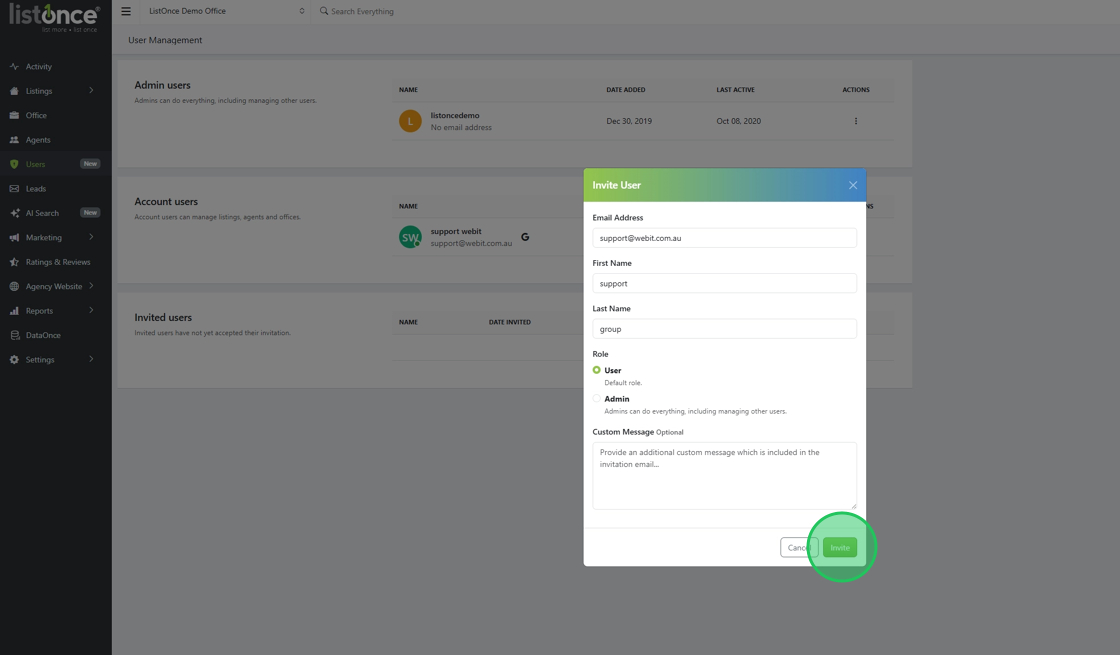1120x655 pixels.
Task: Click the Office briefcase icon
Action: point(14,115)
